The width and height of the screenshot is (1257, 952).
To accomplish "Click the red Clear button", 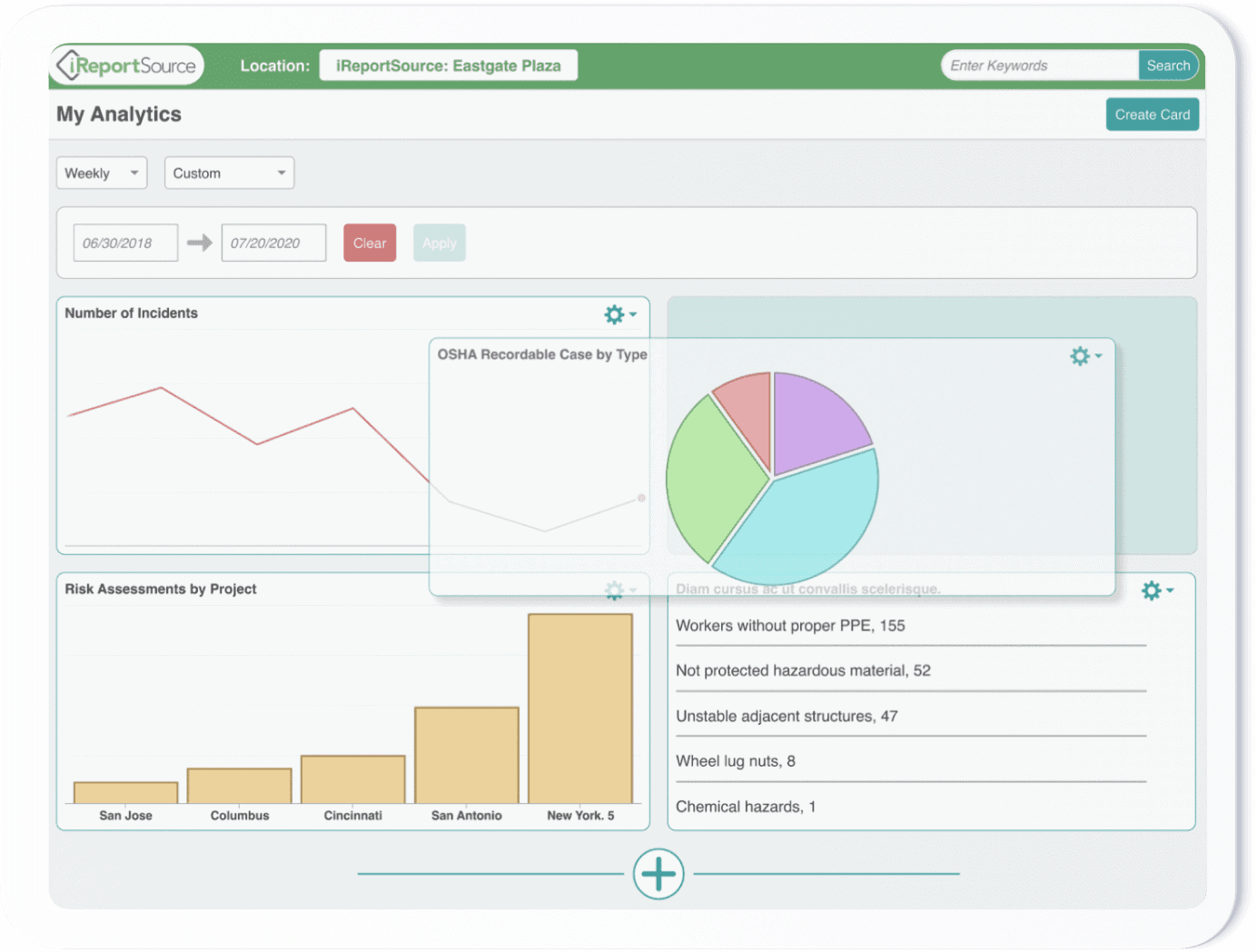I will (x=370, y=243).
